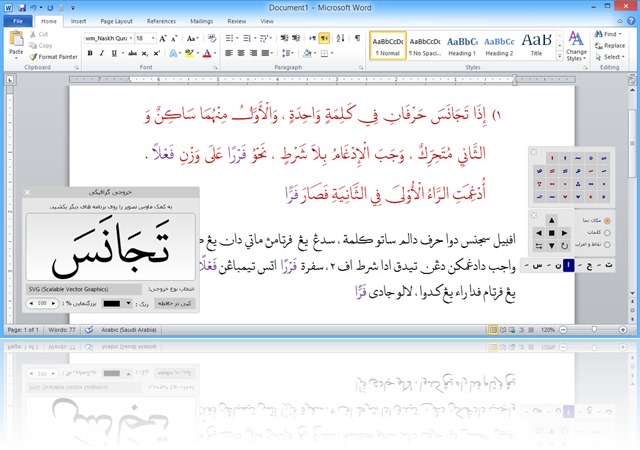This screenshot has height=450, width=640.
Task: Select the 'کلمات' radio option
Action: [609, 232]
